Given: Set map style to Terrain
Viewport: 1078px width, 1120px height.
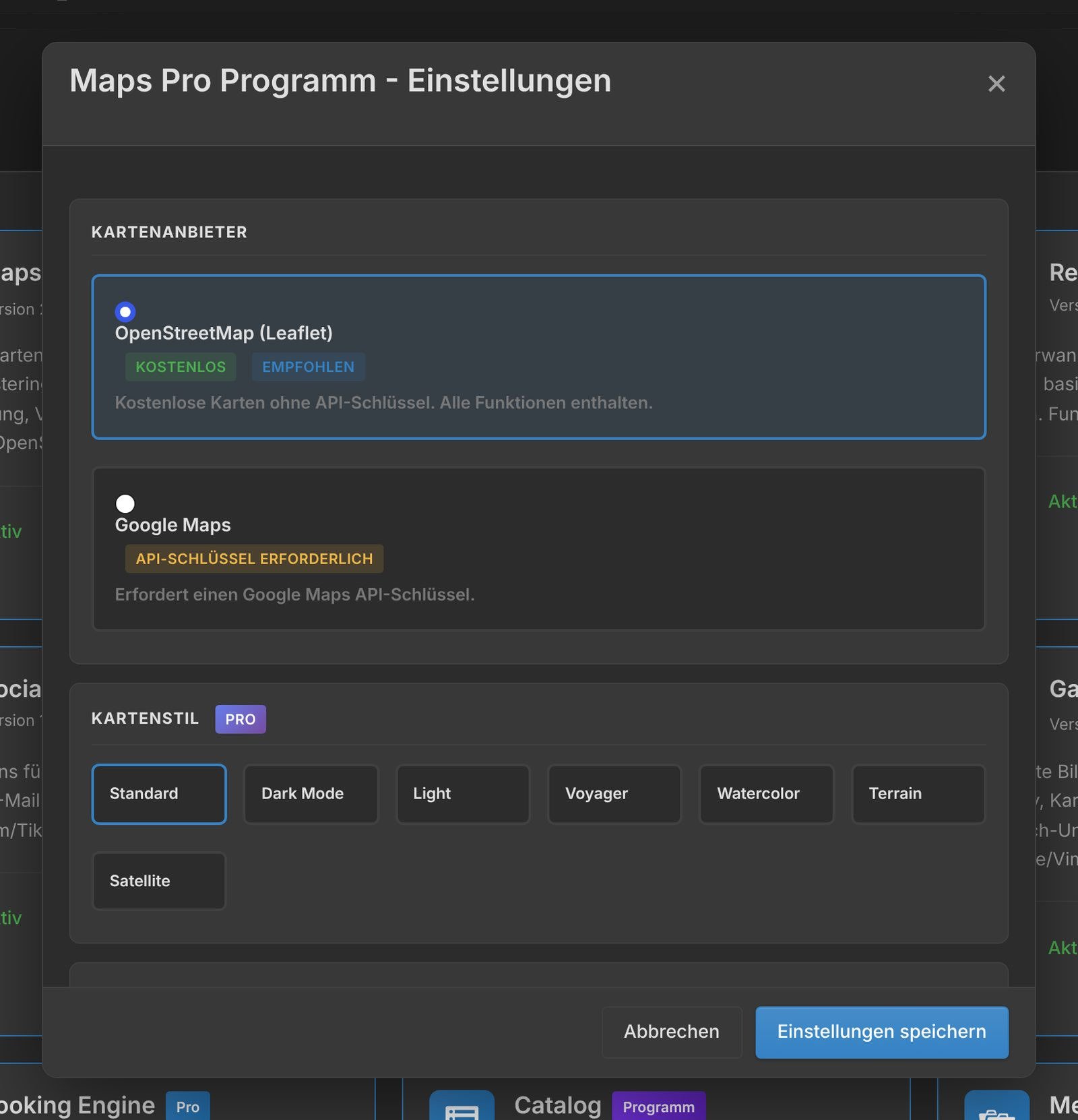Looking at the screenshot, I should tap(918, 794).
